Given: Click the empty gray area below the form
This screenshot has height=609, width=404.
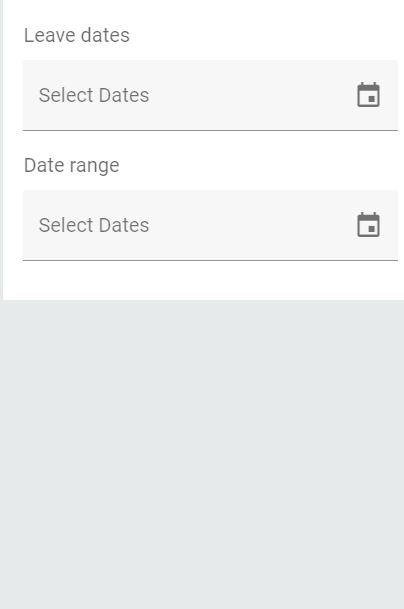Looking at the screenshot, I should (202, 454).
